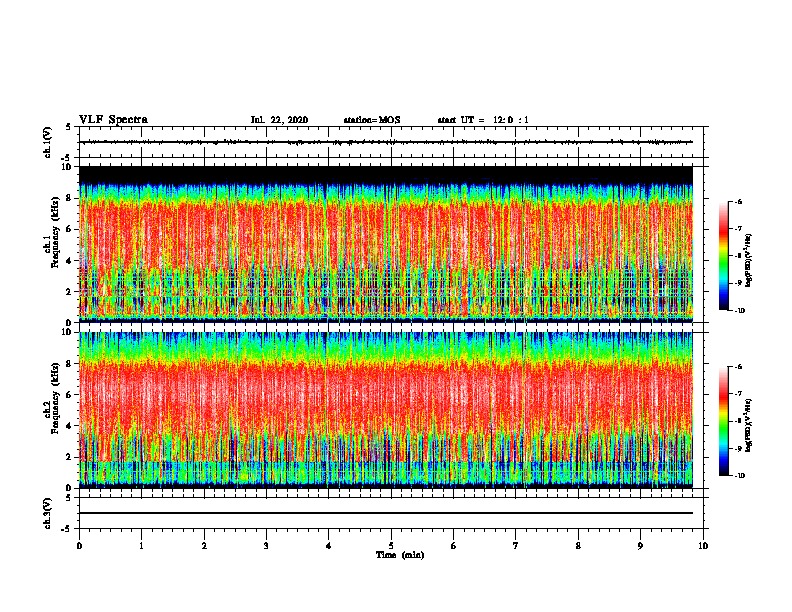The width and height of the screenshot is (792, 612).
Task: Click the '-6' label on lower color bar
Action: click(x=738, y=367)
